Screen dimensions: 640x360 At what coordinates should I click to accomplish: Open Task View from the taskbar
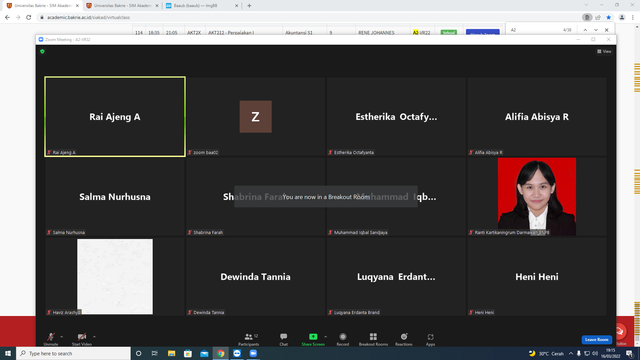pos(155,353)
